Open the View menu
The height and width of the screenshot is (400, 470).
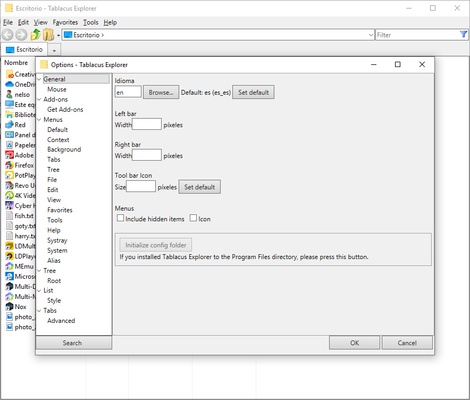click(41, 22)
